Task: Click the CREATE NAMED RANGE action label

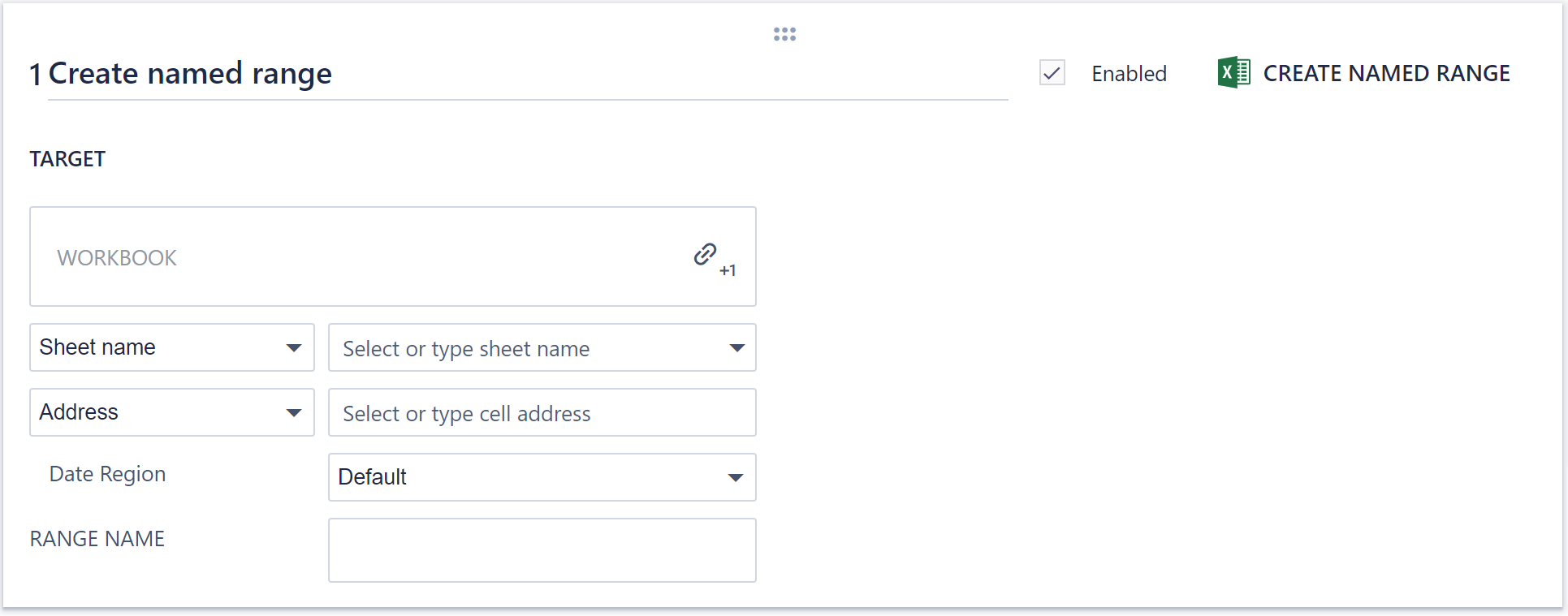Action: (1386, 74)
